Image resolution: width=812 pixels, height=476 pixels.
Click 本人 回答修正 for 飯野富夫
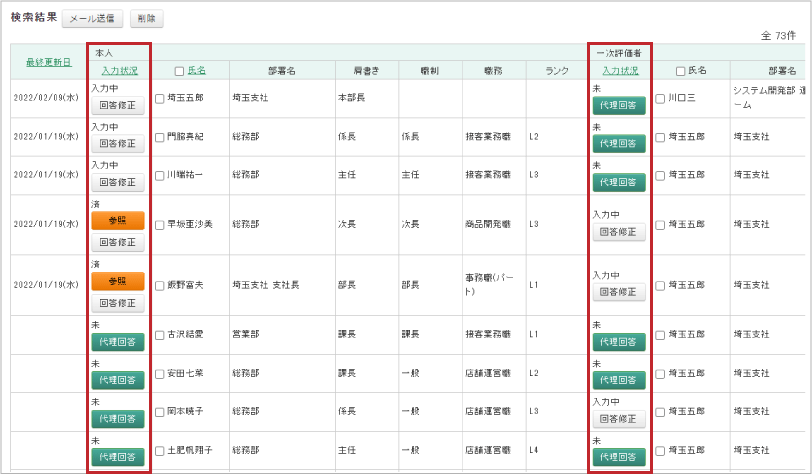point(118,303)
